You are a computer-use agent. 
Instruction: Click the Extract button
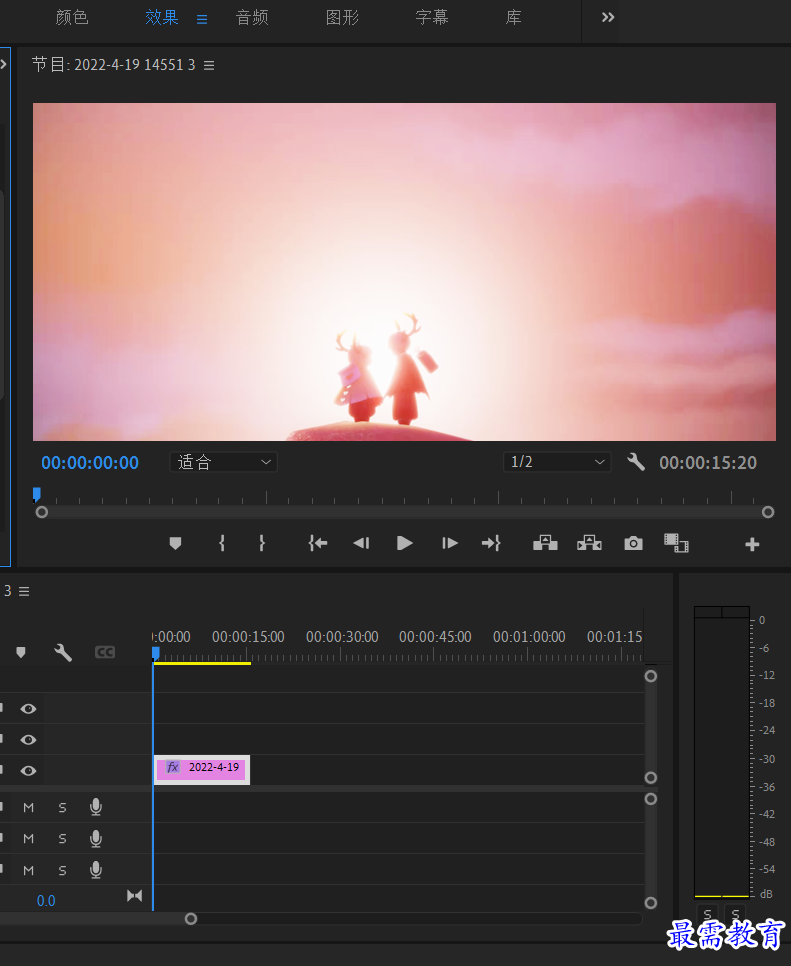coord(589,543)
